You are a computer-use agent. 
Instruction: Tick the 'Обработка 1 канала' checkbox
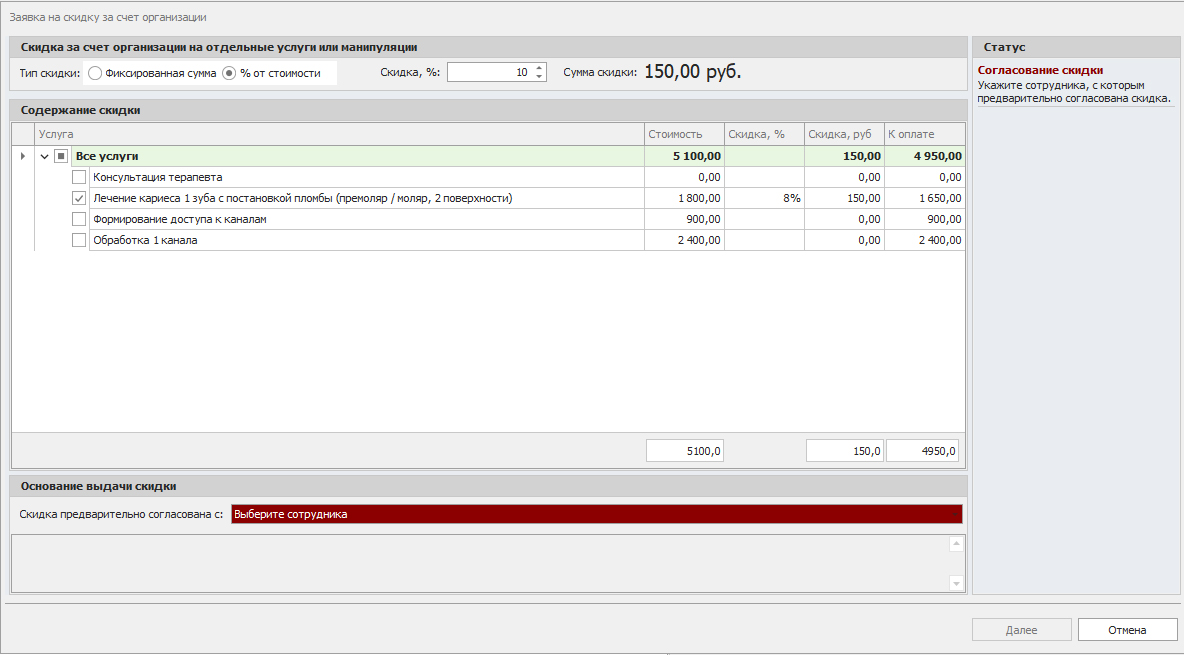coord(79,240)
